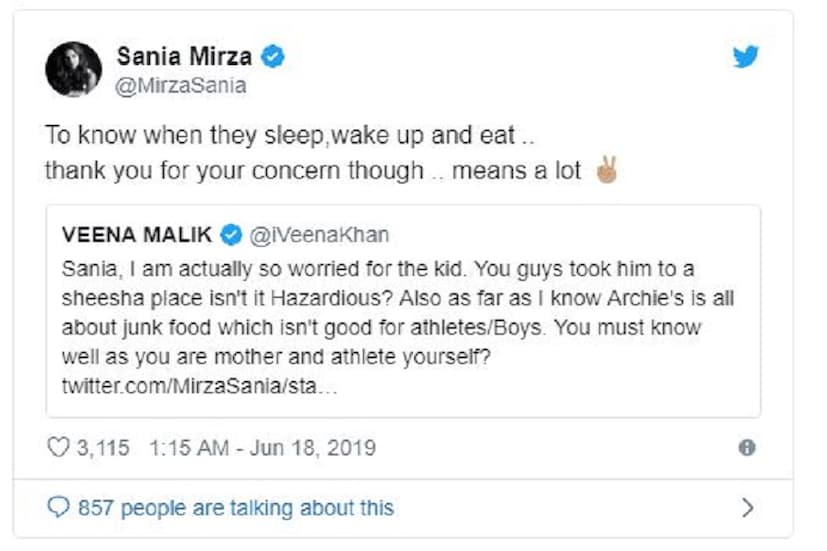
Task: Open "857 people are talking about this"
Action: click(x=235, y=508)
